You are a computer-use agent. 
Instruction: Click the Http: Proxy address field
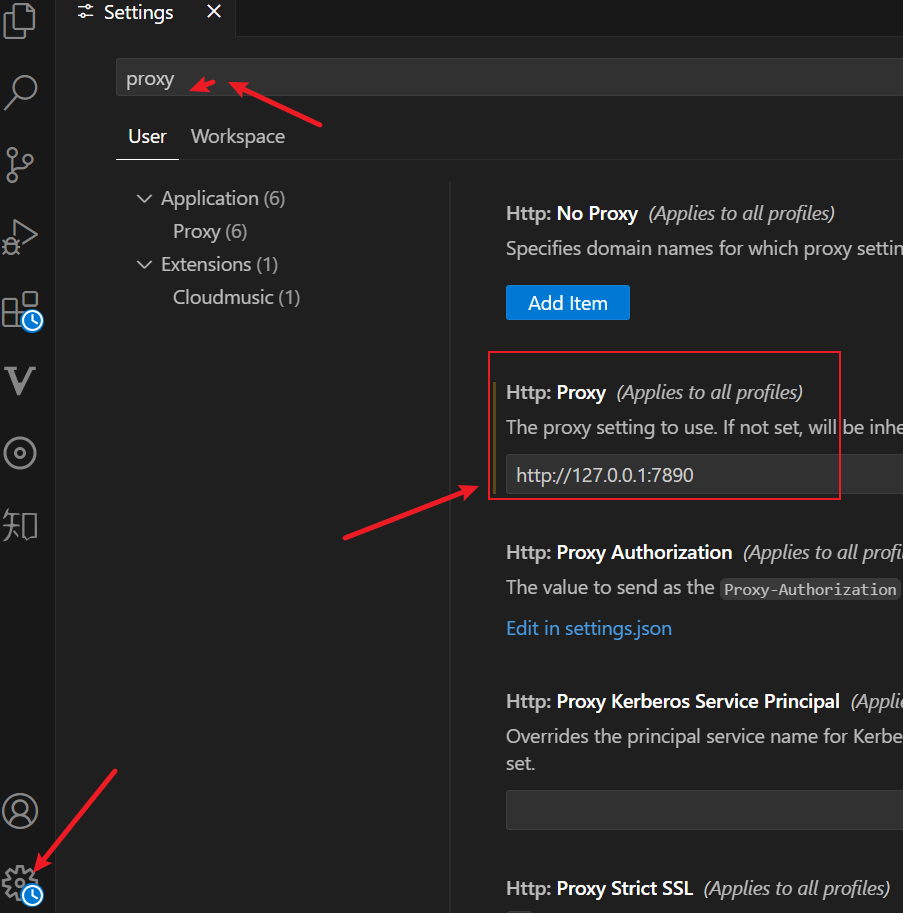(x=700, y=475)
